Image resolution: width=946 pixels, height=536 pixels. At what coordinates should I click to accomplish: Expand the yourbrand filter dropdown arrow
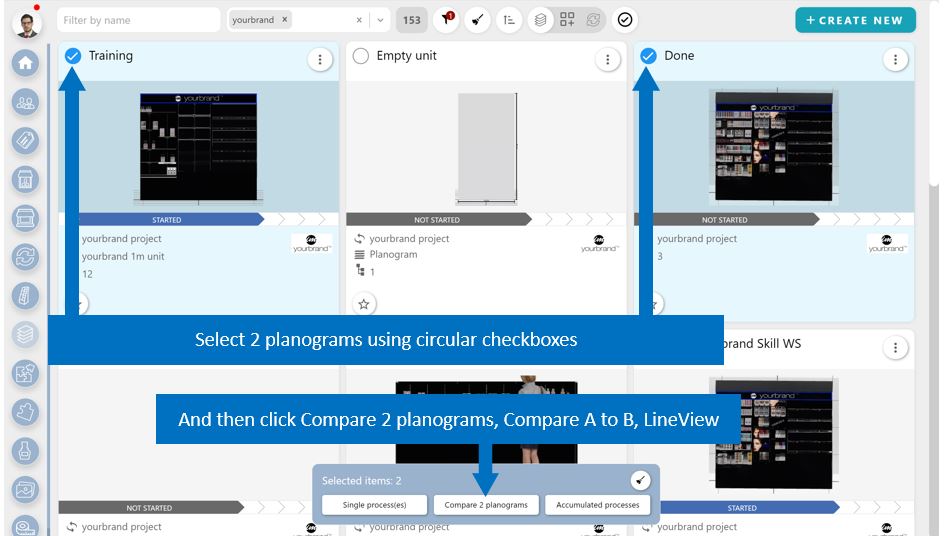tap(380, 20)
